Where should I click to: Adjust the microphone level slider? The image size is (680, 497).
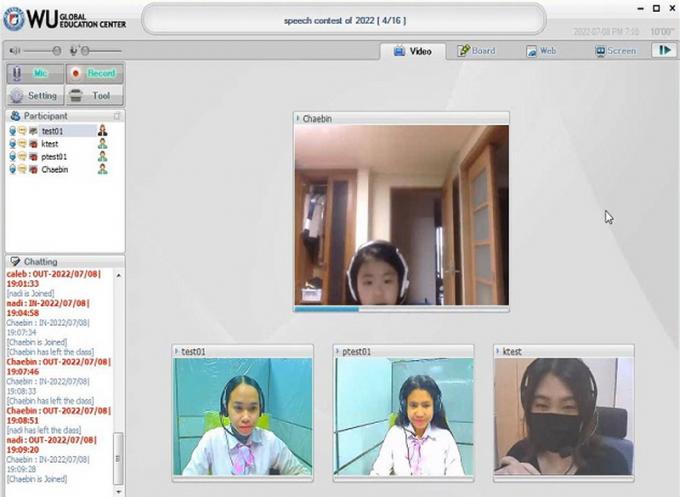click(x=86, y=50)
